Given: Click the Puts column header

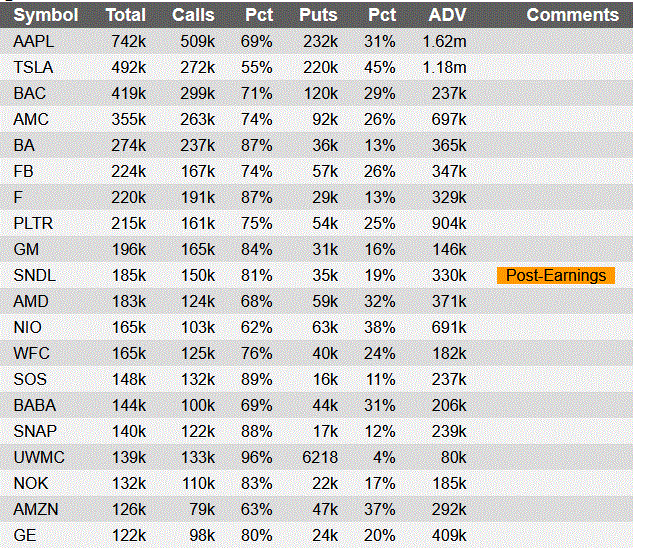Looking at the screenshot, I should click(318, 15).
